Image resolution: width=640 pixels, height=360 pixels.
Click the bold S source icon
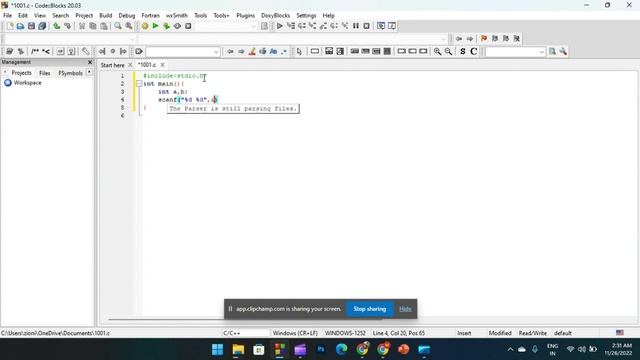[x=462, y=51]
